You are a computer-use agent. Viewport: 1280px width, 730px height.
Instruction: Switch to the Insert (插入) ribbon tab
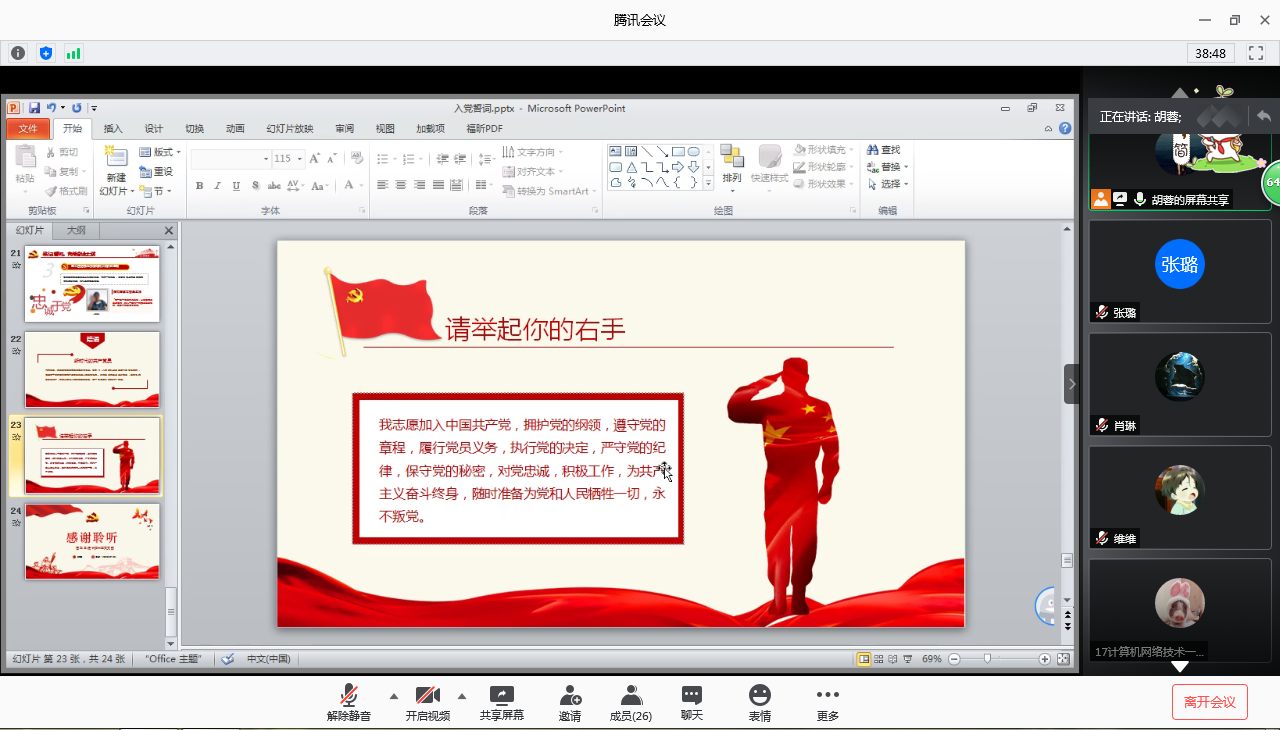[113, 129]
